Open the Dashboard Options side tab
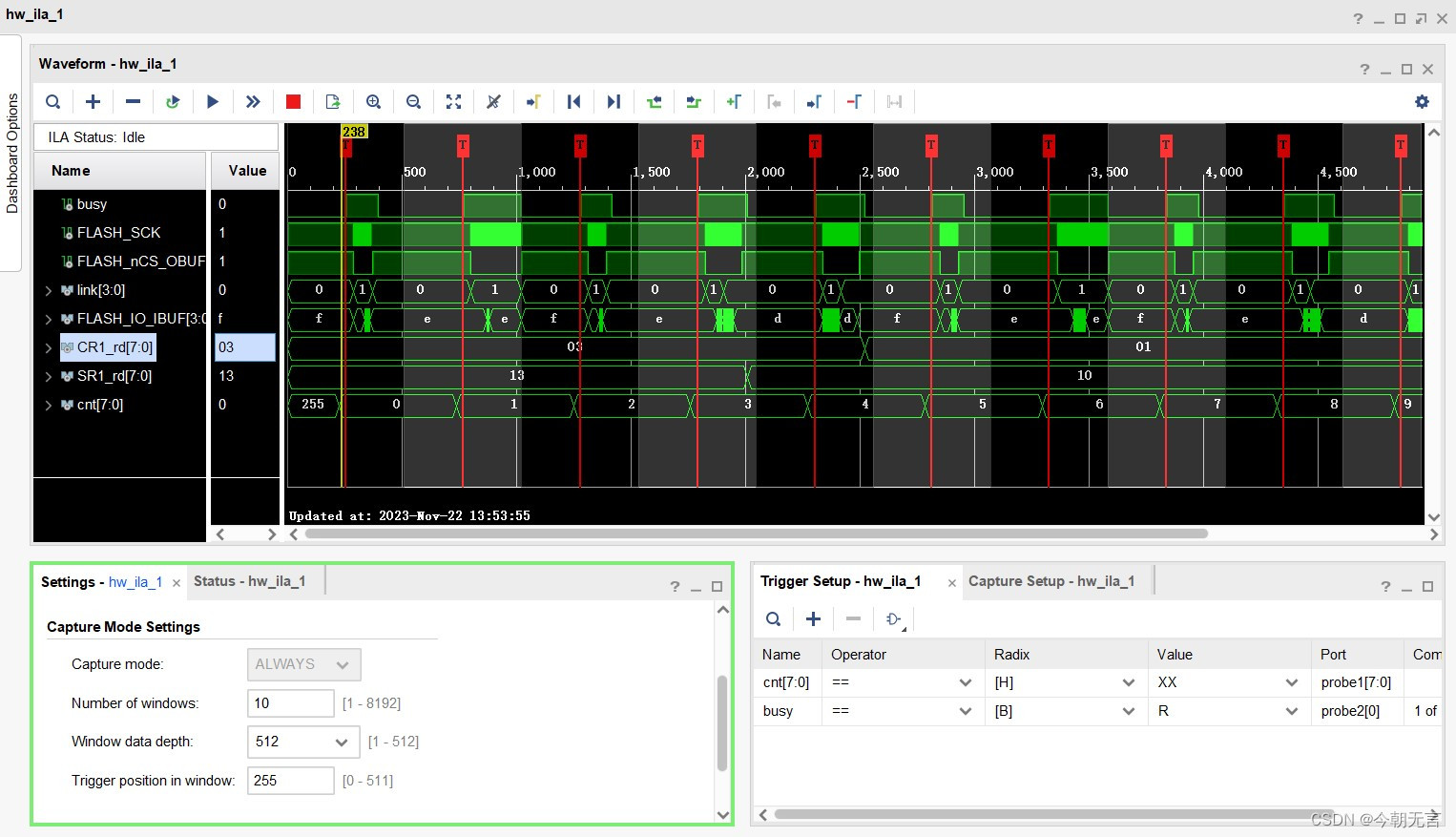Screen dimensions: 1456x837 [x=11, y=153]
